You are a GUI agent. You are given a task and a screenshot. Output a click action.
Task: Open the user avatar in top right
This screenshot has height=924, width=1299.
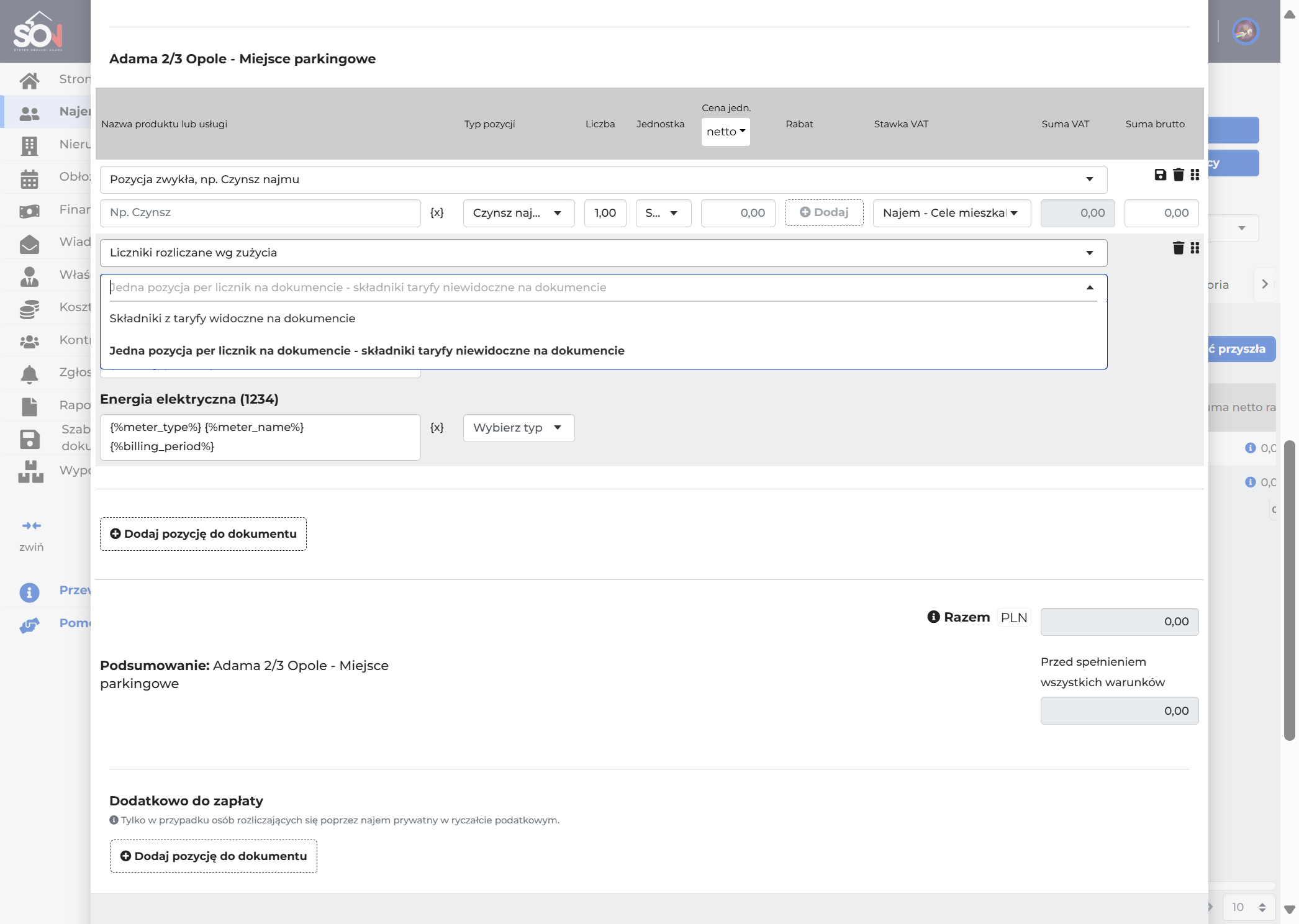click(x=1245, y=31)
